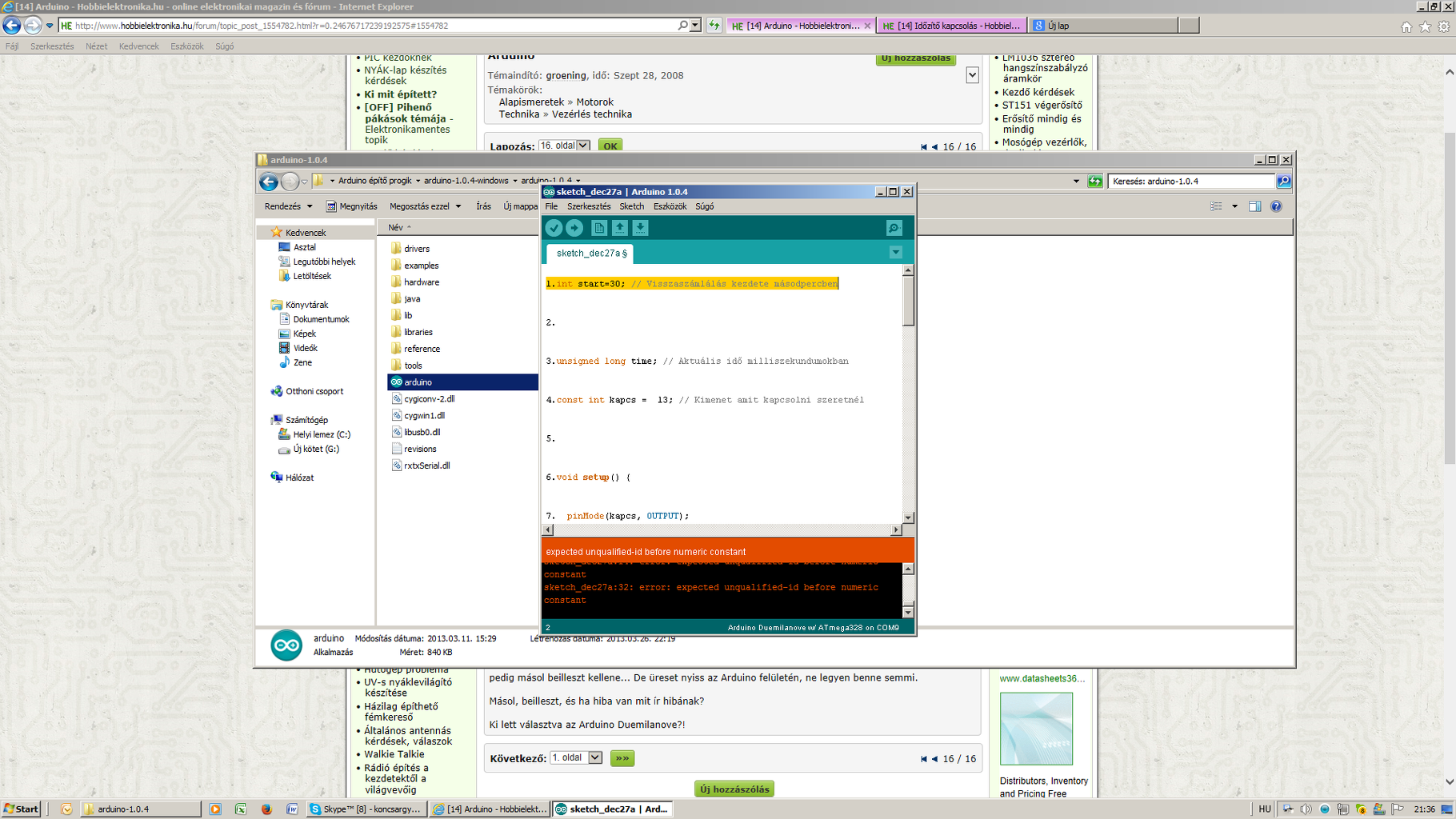Viewport: 1456px width, 819px height.
Task: Open the Explorer address history dropdown arrow
Action: coord(1076,182)
